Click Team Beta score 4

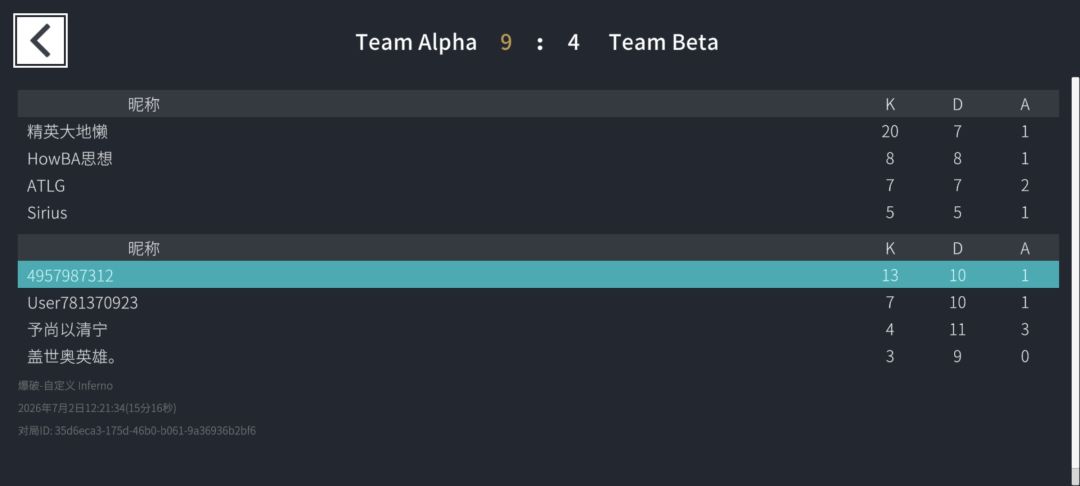click(573, 43)
